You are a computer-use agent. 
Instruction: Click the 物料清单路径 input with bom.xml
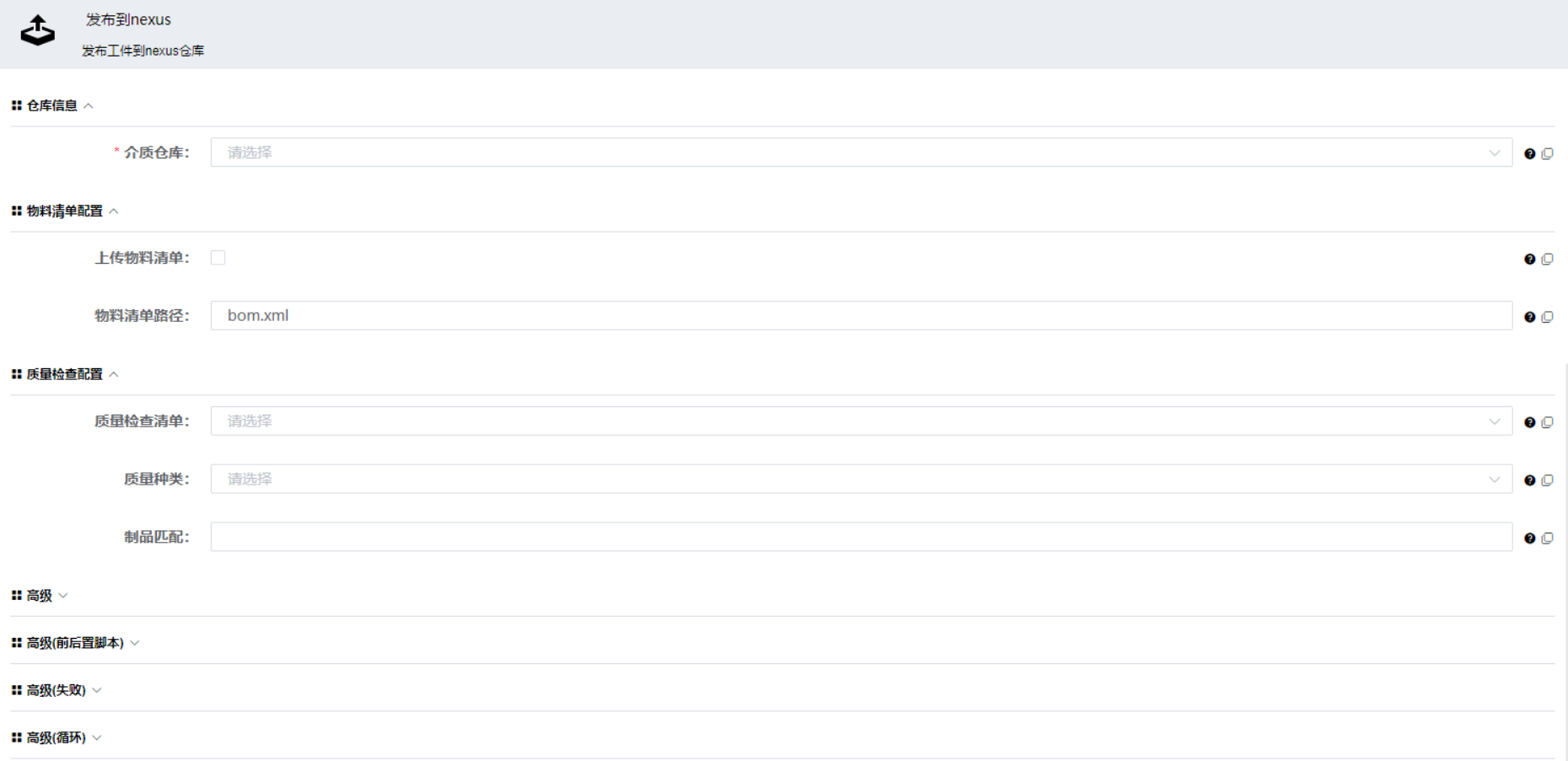[860, 316]
